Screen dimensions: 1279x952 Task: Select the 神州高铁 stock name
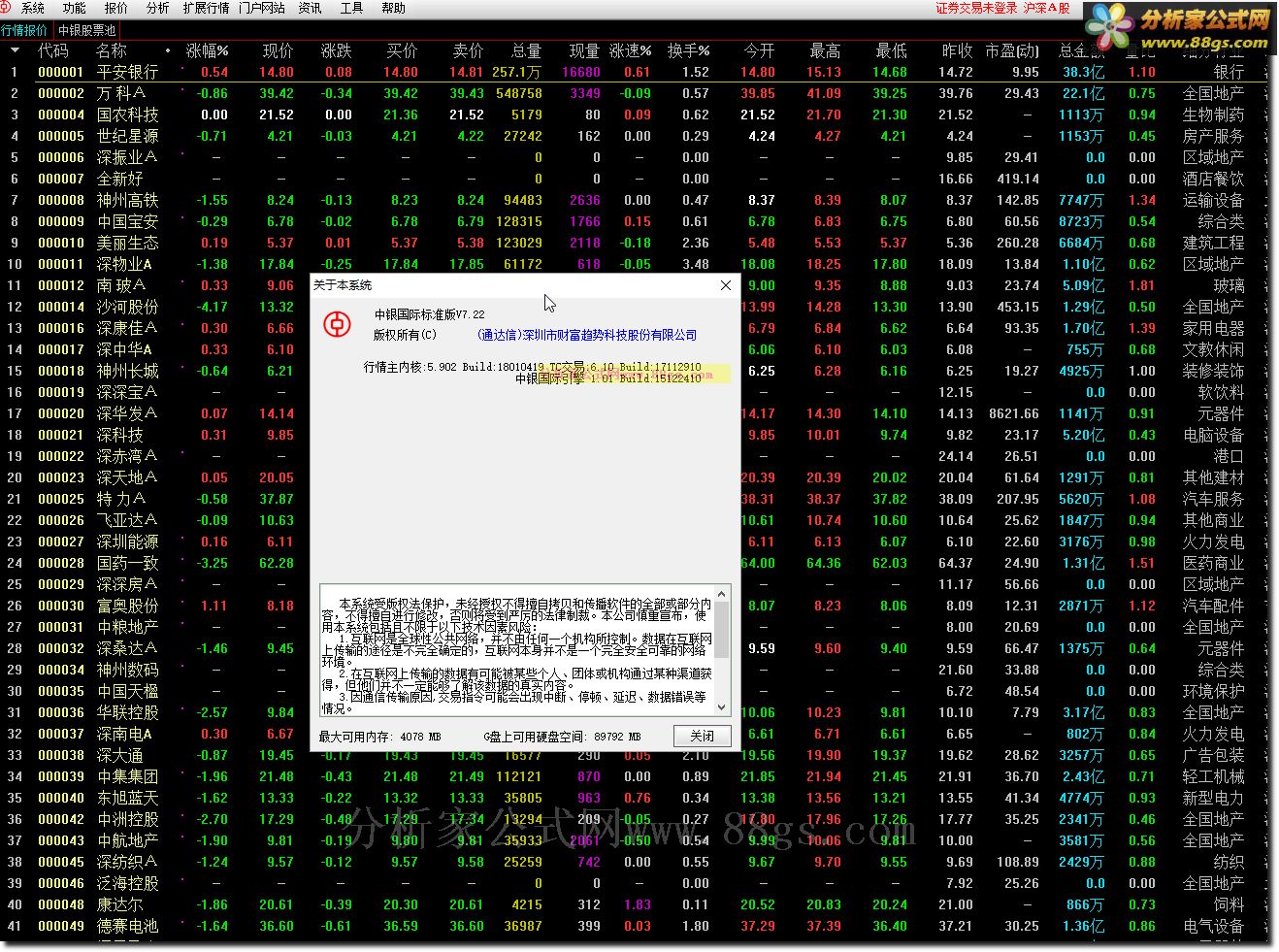pos(127,200)
